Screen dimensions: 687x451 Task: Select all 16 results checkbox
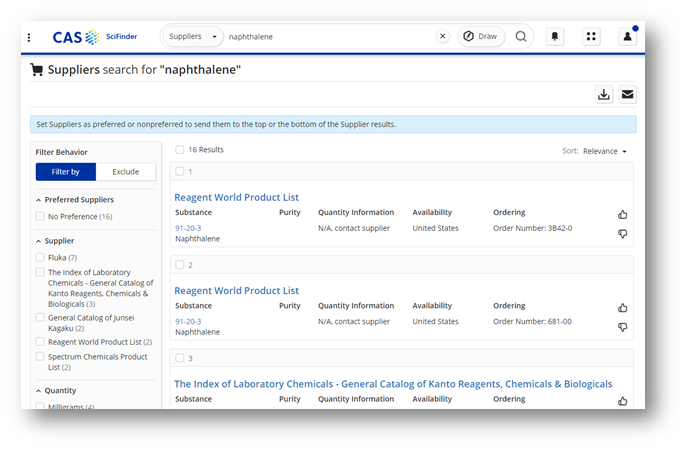[180, 149]
